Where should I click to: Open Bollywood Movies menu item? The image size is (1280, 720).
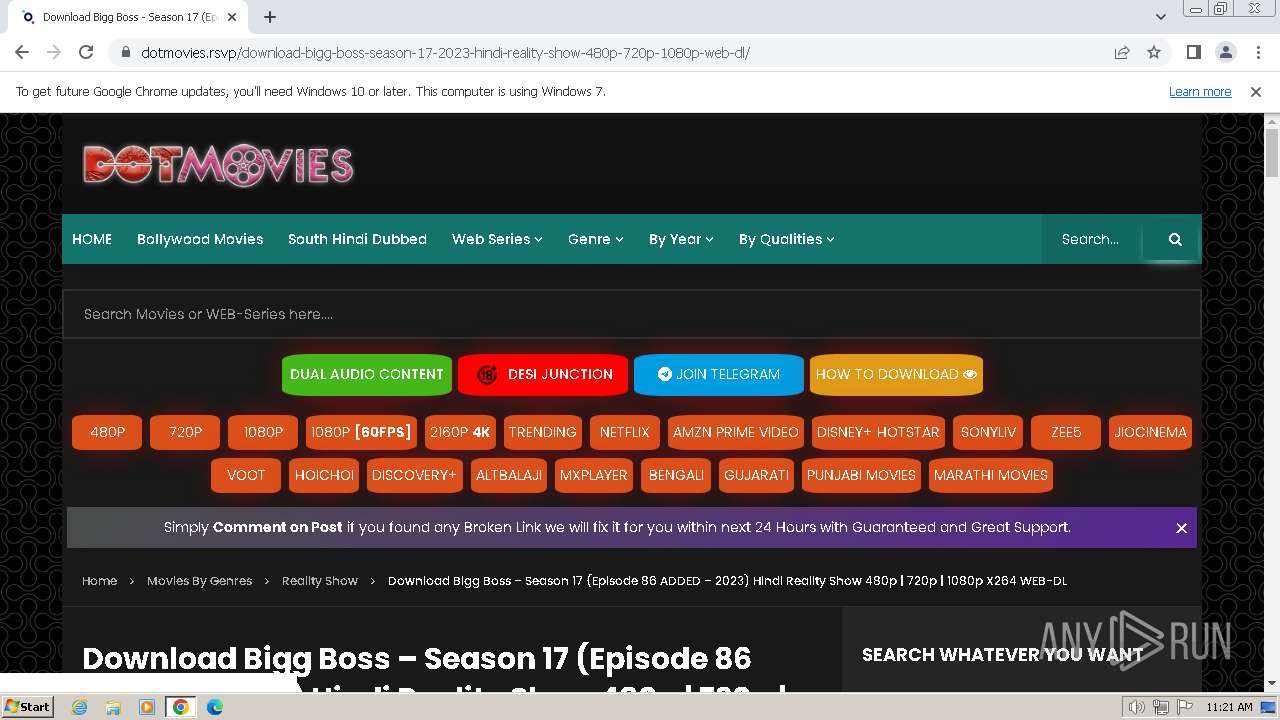tap(200, 239)
